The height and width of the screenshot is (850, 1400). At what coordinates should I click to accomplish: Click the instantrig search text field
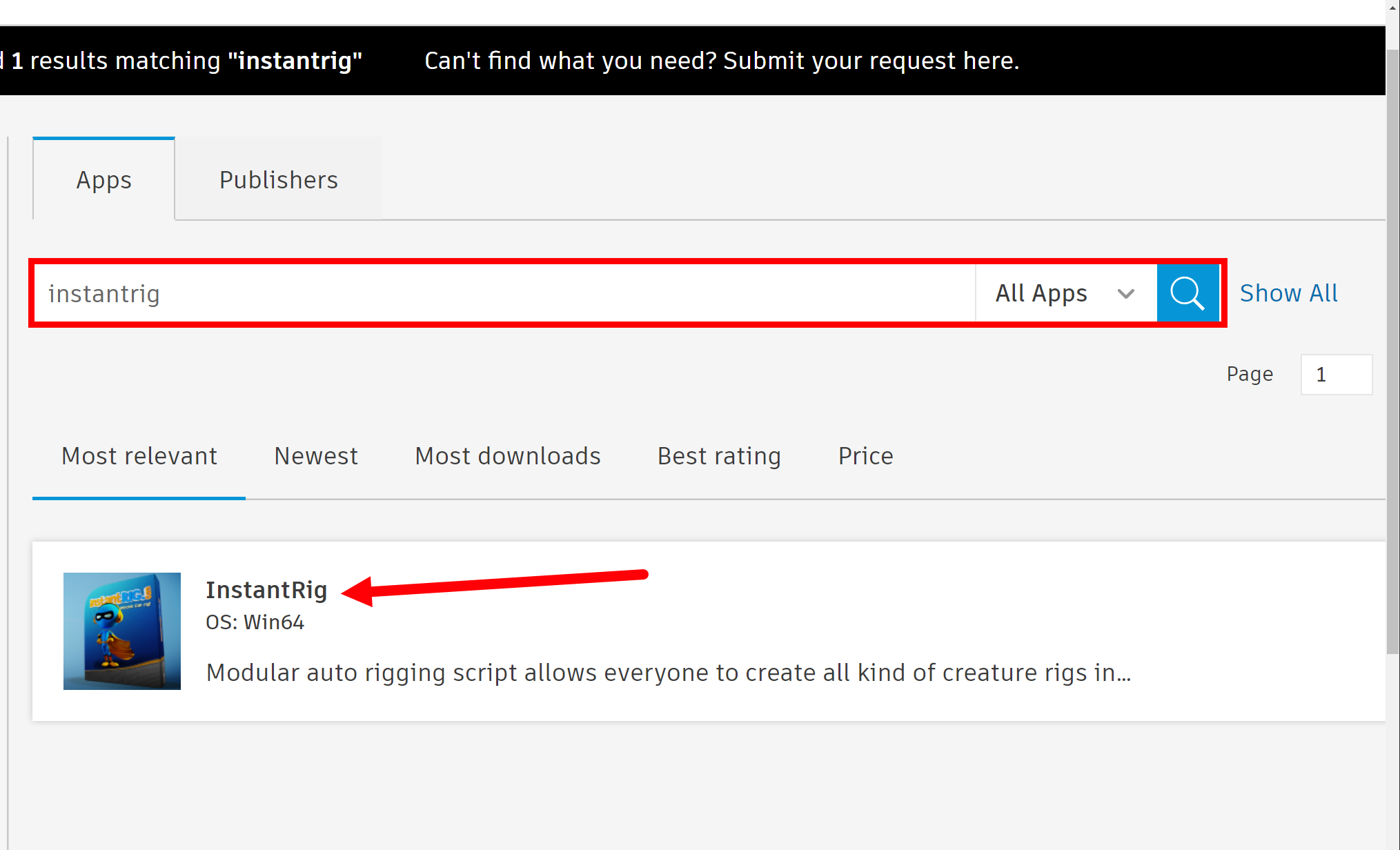(504, 293)
